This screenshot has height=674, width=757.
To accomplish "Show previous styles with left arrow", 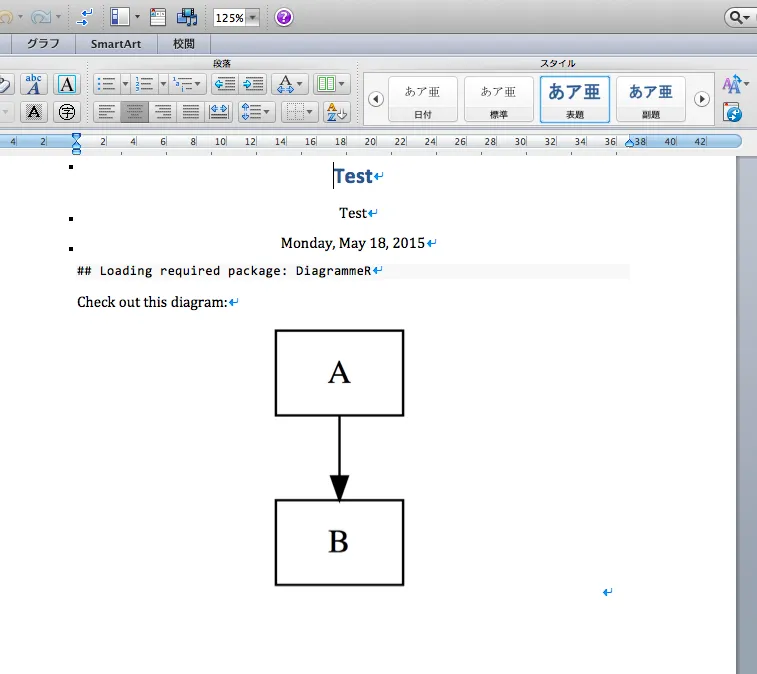I will coord(376,99).
